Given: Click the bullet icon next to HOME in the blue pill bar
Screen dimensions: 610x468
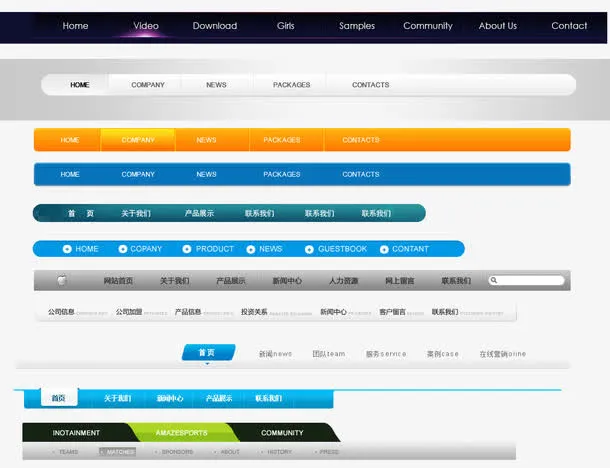Looking at the screenshot, I should click(67, 249).
